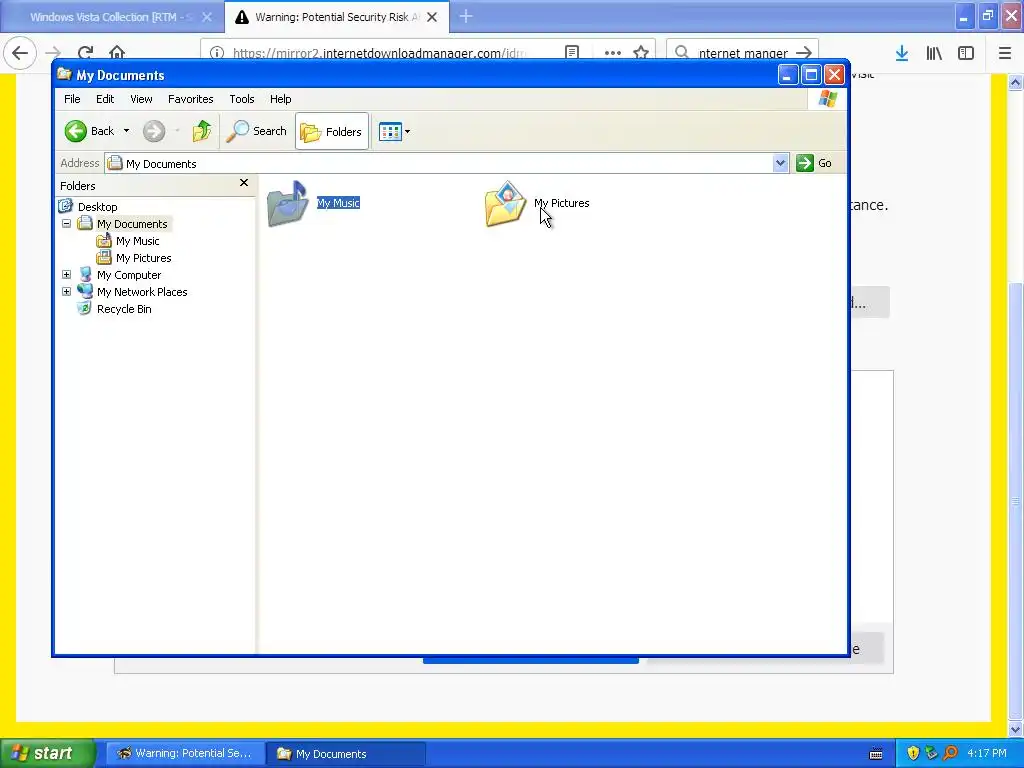This screenshot has width=1024, height=768.
Task: Submit the browser search arrow
Action: pyautogui.click(x=805, y=52)
